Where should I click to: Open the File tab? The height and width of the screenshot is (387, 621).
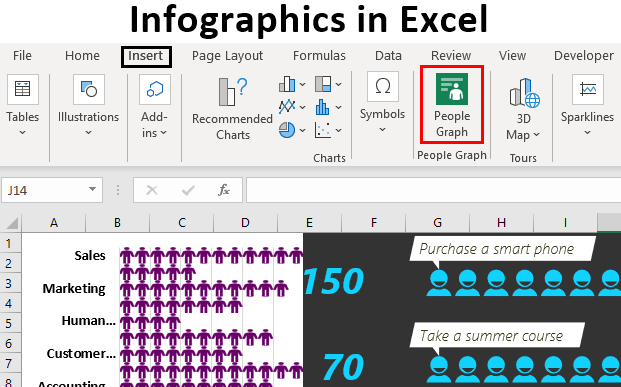[x=22, y=56]
